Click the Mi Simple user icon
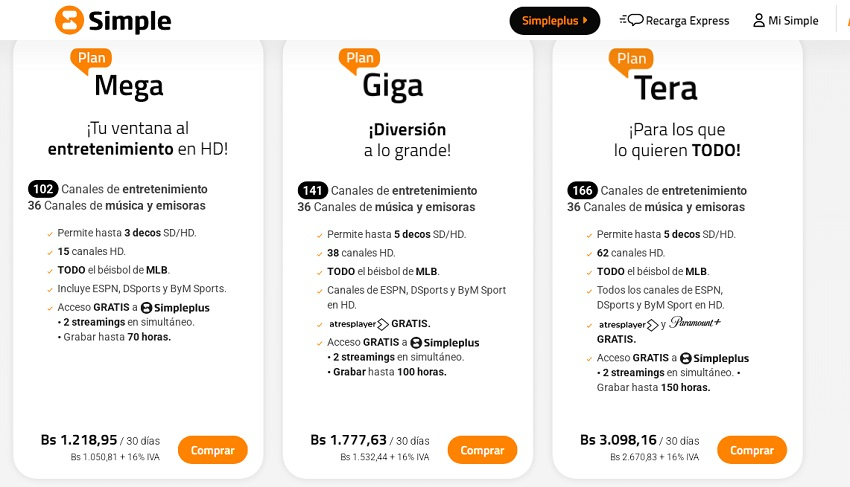Viewport: 850px width, 487px height. [759, 20]
